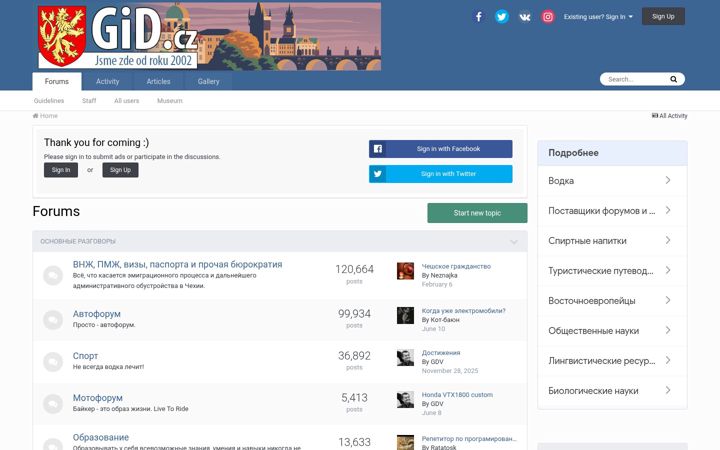Screen dimensions: 720x450
Task: Collapse the Основные разговоры category
Action: [514, 242]
